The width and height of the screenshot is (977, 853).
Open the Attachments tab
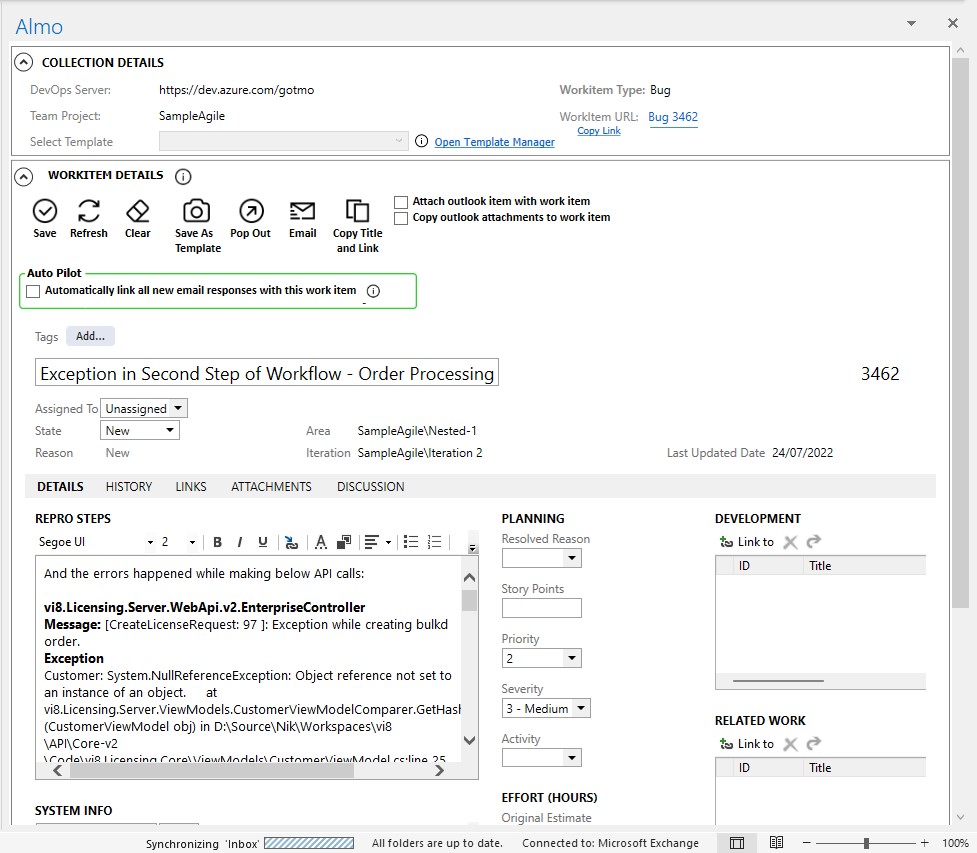[271, 487]
